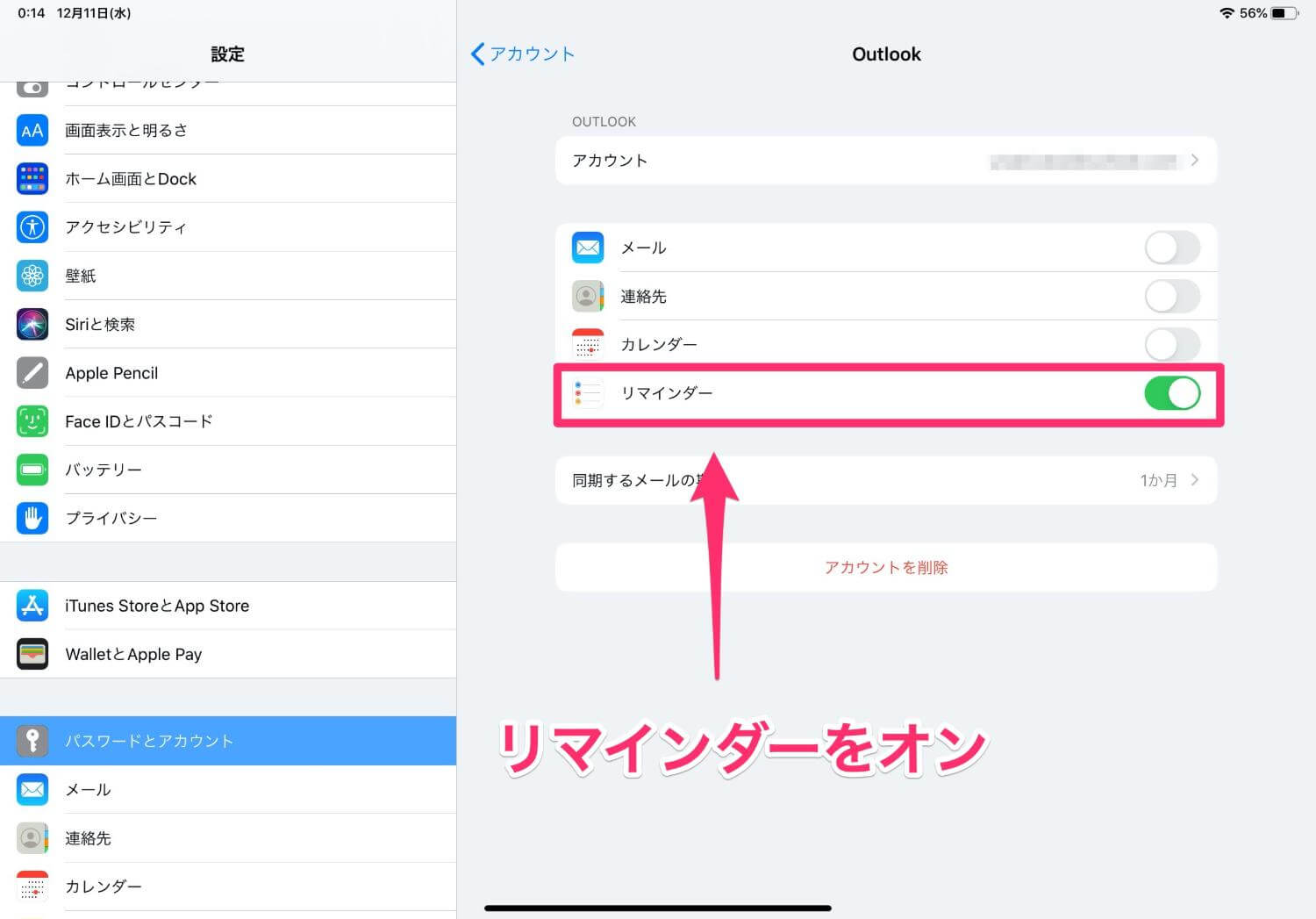Open Display & Brightness AA icon

[32, 131]
